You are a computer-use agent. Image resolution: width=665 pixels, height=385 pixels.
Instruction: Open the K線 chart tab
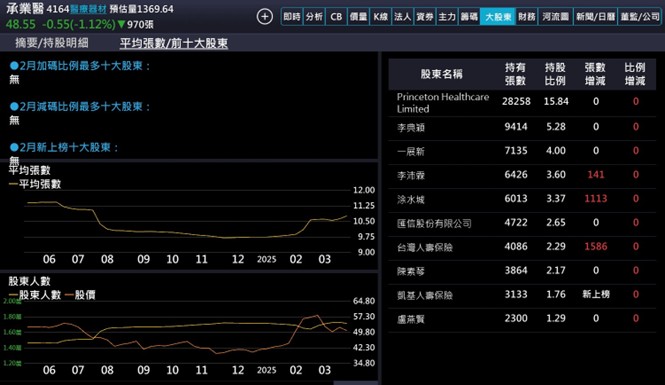380,17
